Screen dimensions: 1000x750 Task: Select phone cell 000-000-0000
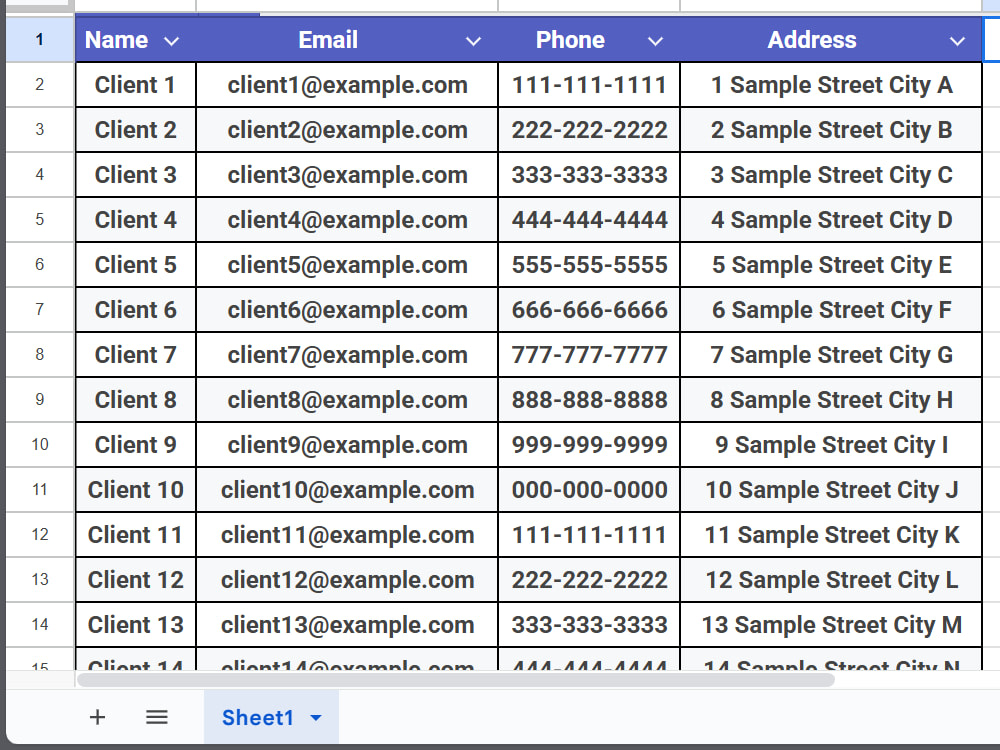click(589, 489)
